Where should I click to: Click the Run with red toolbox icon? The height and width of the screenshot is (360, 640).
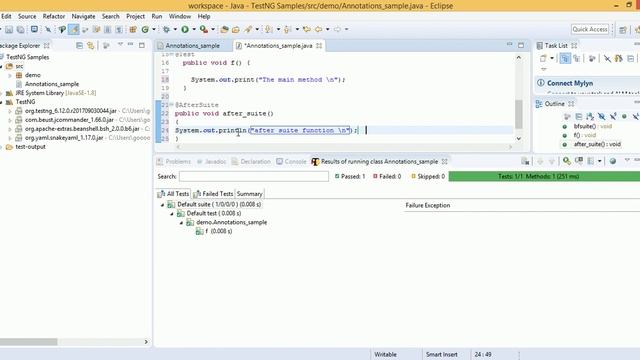(x=204, y=29)
